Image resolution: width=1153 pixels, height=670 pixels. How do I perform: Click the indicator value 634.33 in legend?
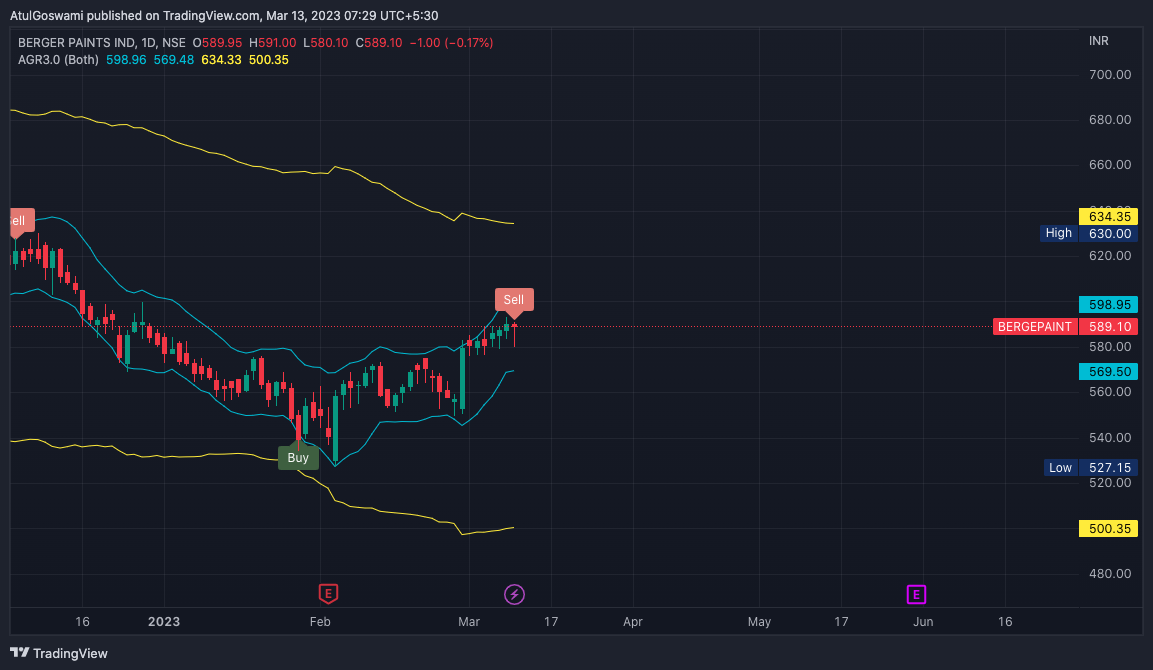pos(221,60)
